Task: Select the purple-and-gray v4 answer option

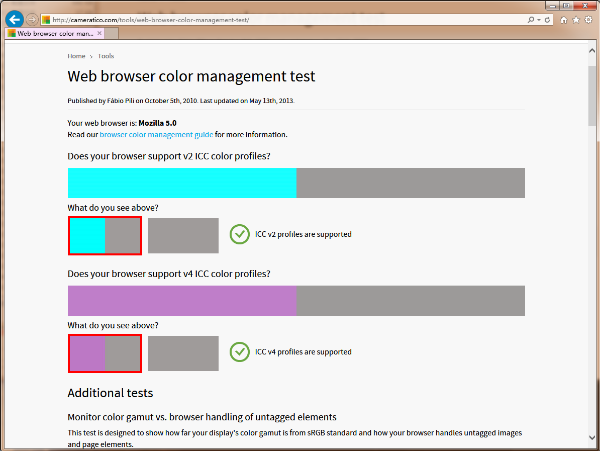Action: (x=105, y=354)
